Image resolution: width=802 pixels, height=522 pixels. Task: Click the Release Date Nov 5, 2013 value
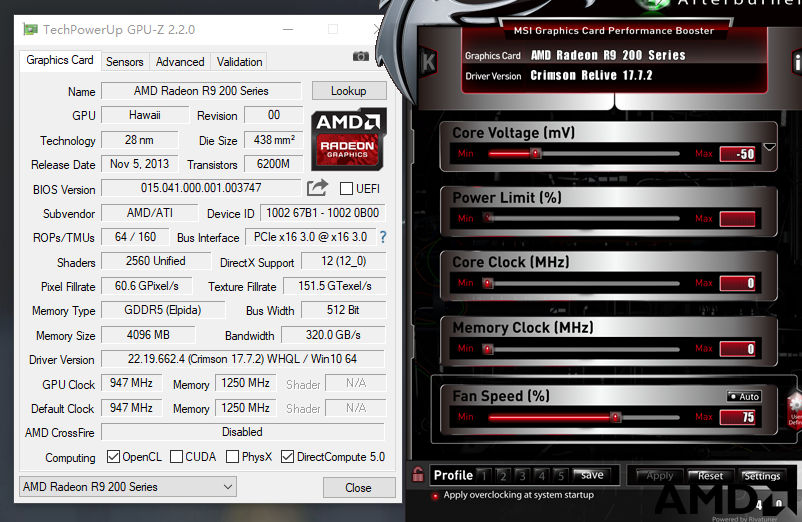[140, 164]
